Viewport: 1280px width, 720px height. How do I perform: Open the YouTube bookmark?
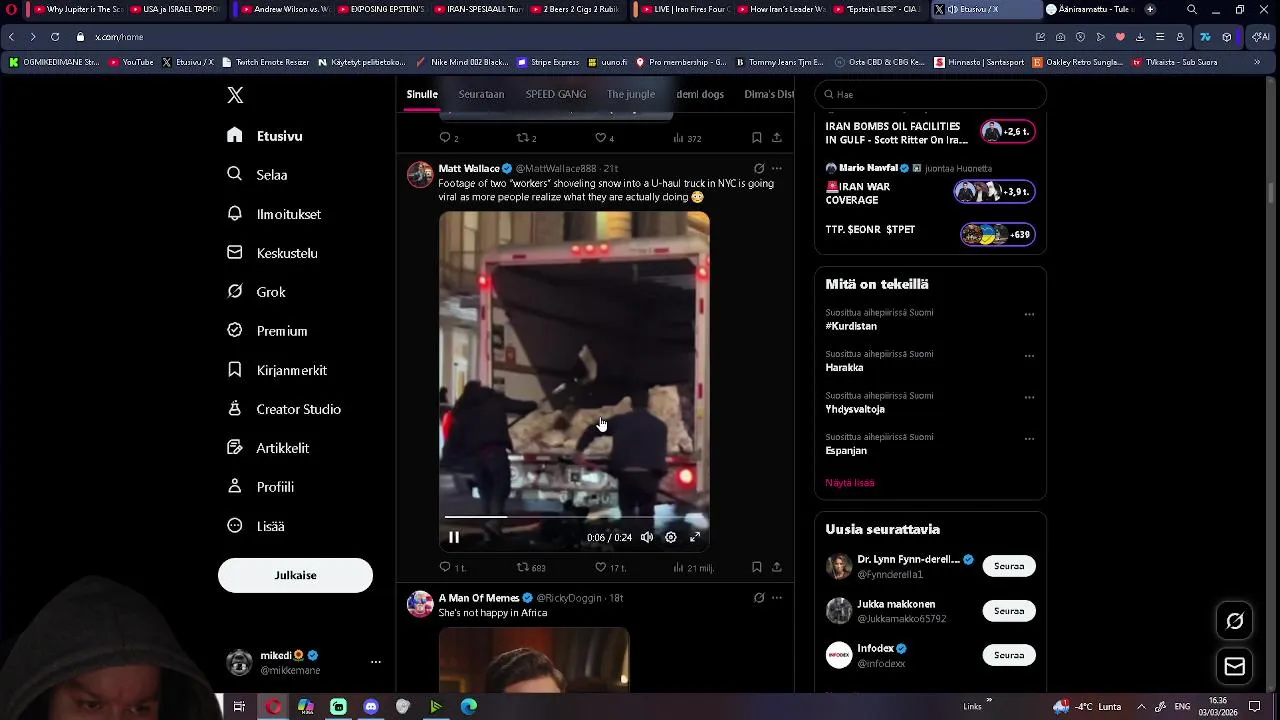(x=131, y=62)
